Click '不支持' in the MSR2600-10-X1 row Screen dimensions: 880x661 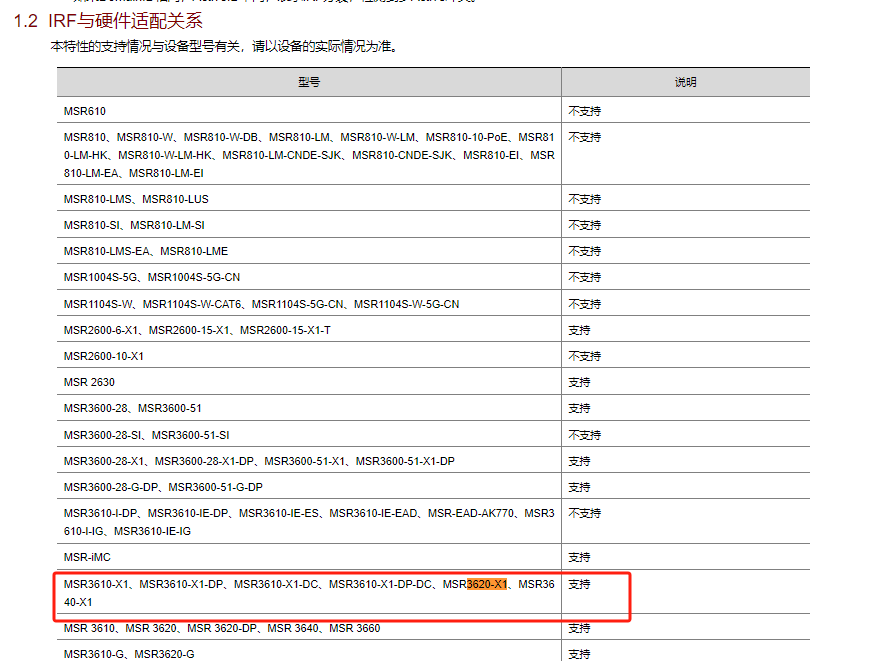pos(584,356)
